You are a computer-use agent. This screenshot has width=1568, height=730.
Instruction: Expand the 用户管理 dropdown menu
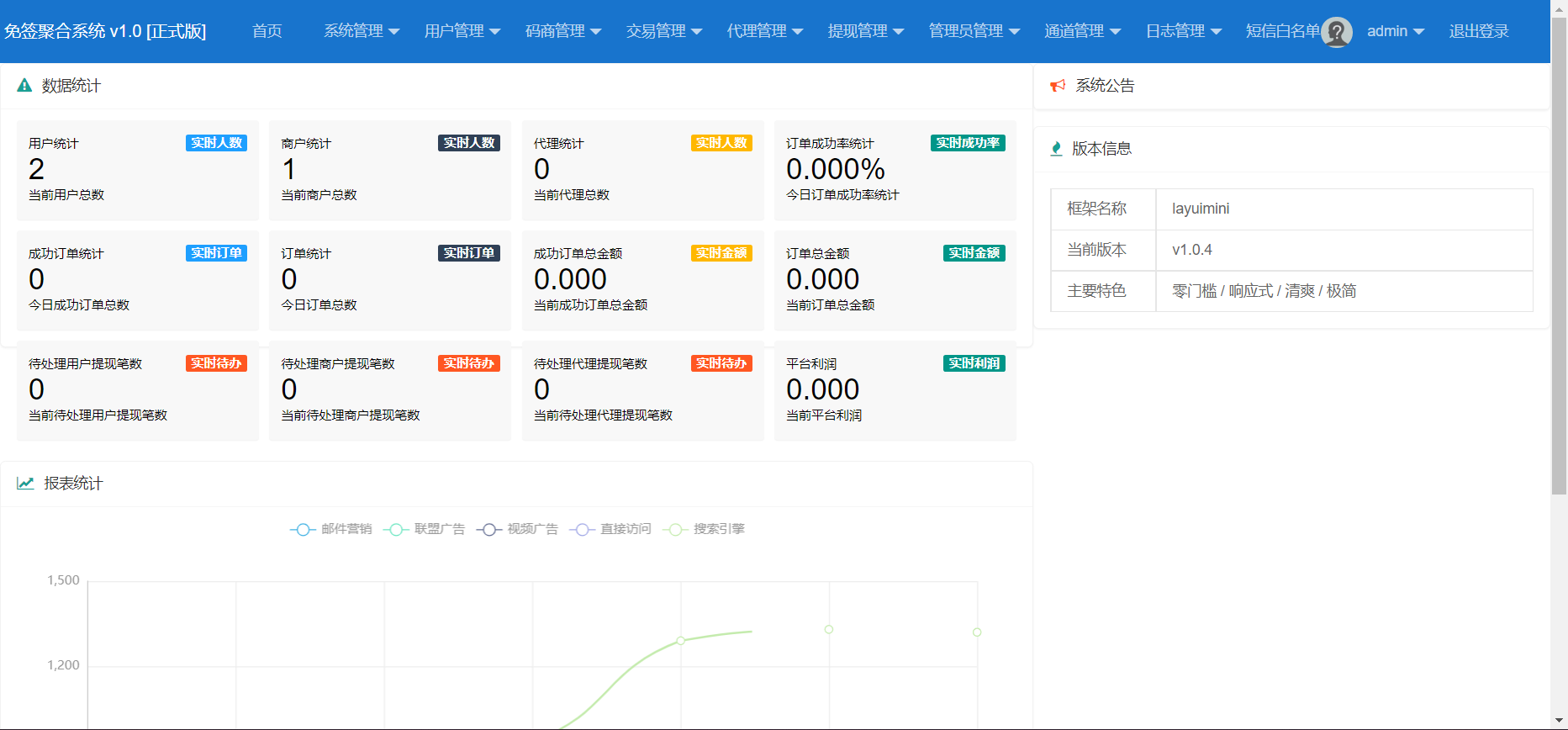pyautogui.click(x=462, y=31)
